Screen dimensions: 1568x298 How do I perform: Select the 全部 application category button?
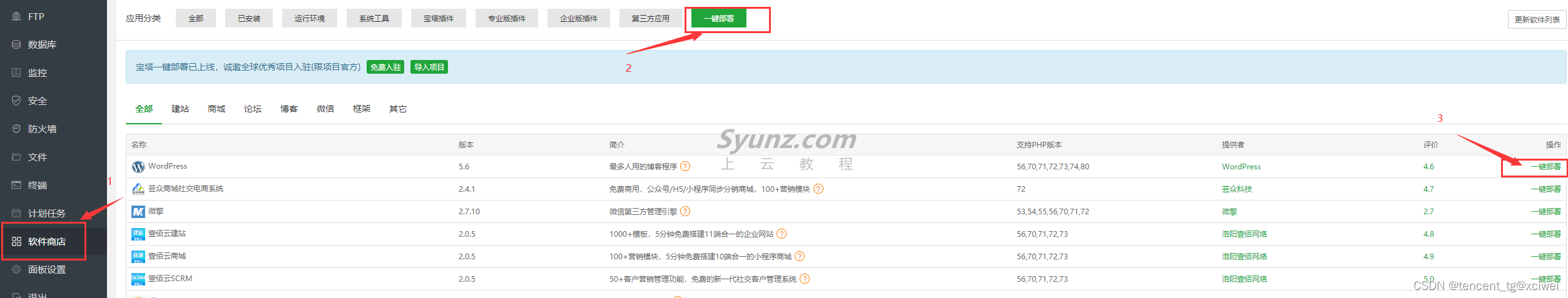pos(196,19)
